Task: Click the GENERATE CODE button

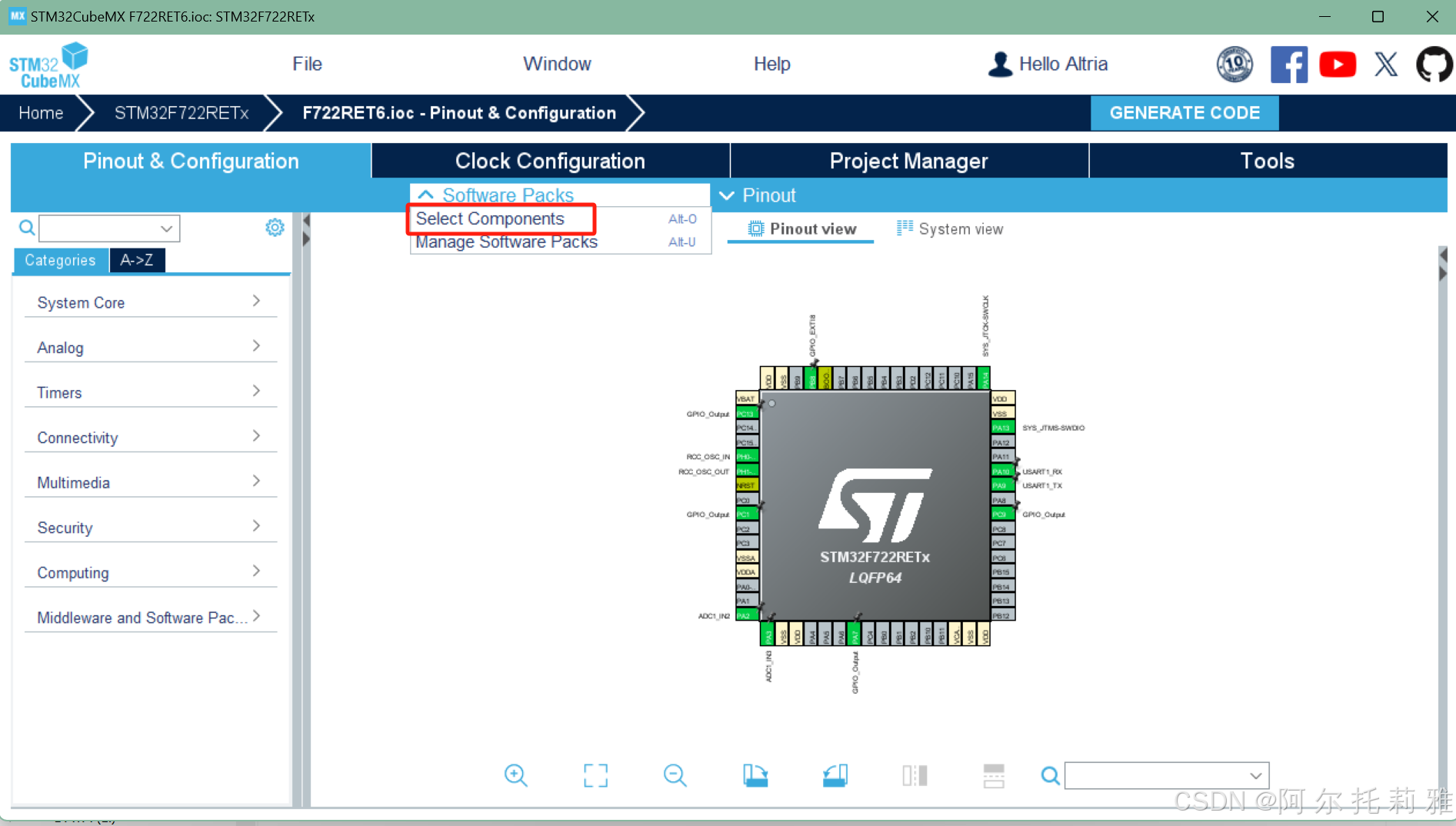Action: (1184, 113)
